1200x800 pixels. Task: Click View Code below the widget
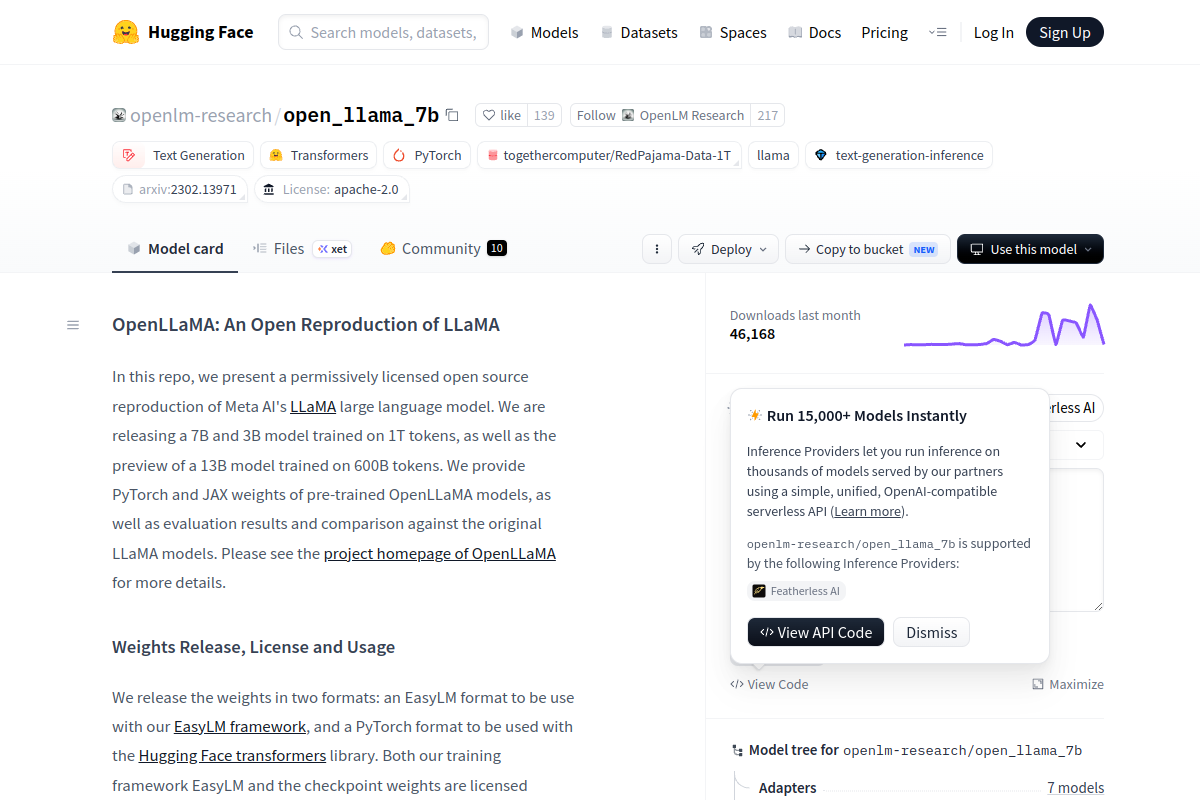[769, 684]
